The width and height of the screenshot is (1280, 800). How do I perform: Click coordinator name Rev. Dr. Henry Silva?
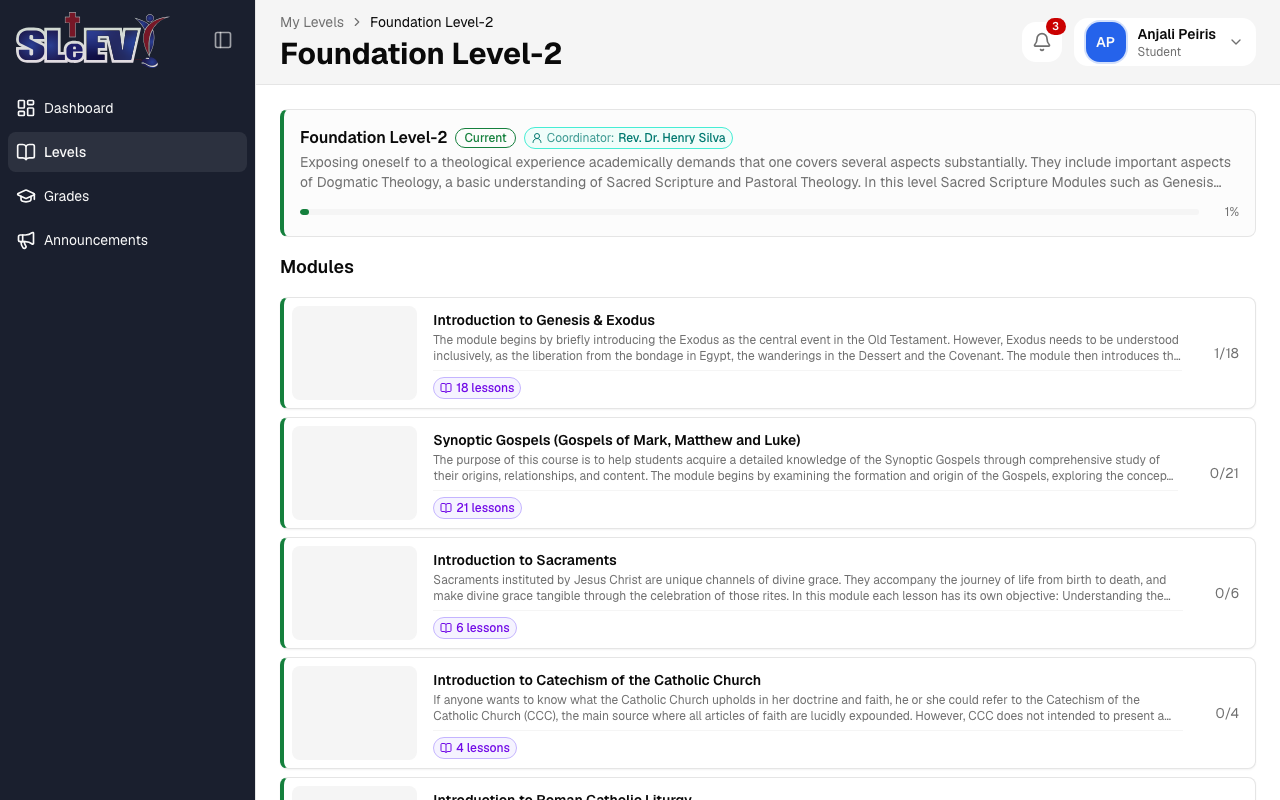672,138
